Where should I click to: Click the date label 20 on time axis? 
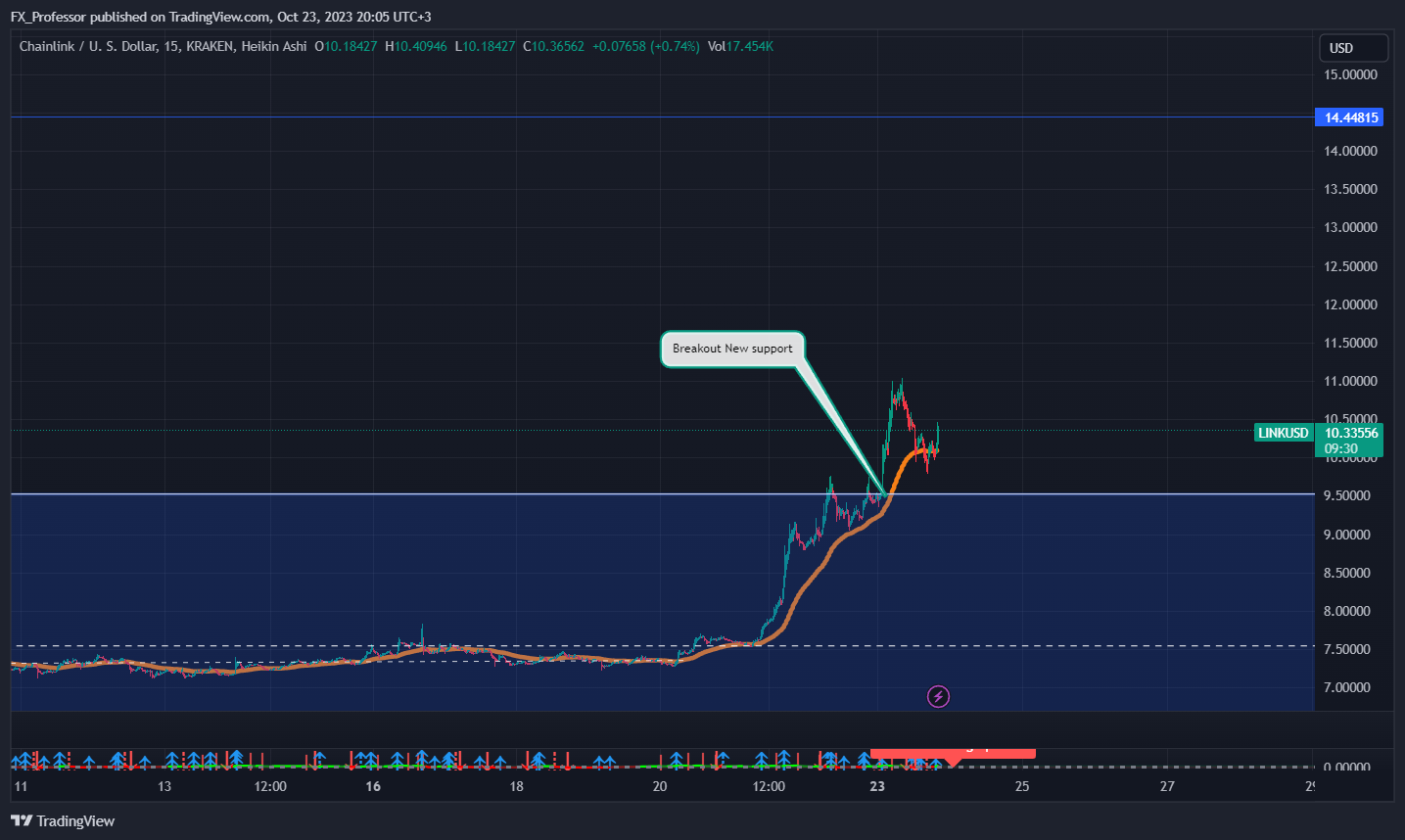click(660, 786)
